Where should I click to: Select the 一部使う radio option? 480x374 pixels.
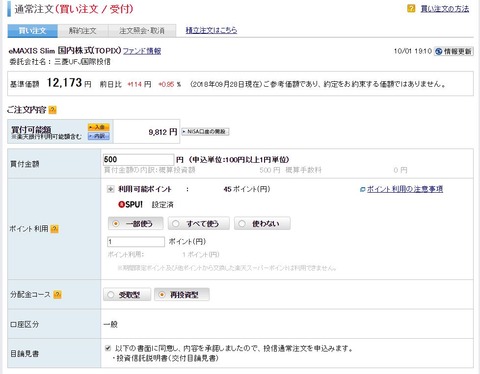tap(136, 224)
